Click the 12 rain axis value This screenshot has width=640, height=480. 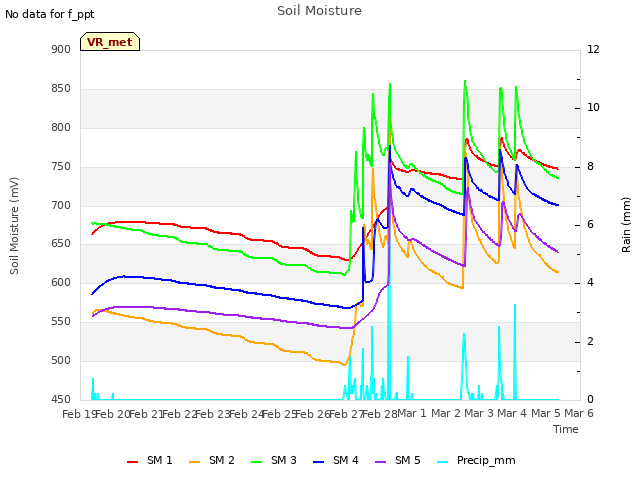coord(593,50)
